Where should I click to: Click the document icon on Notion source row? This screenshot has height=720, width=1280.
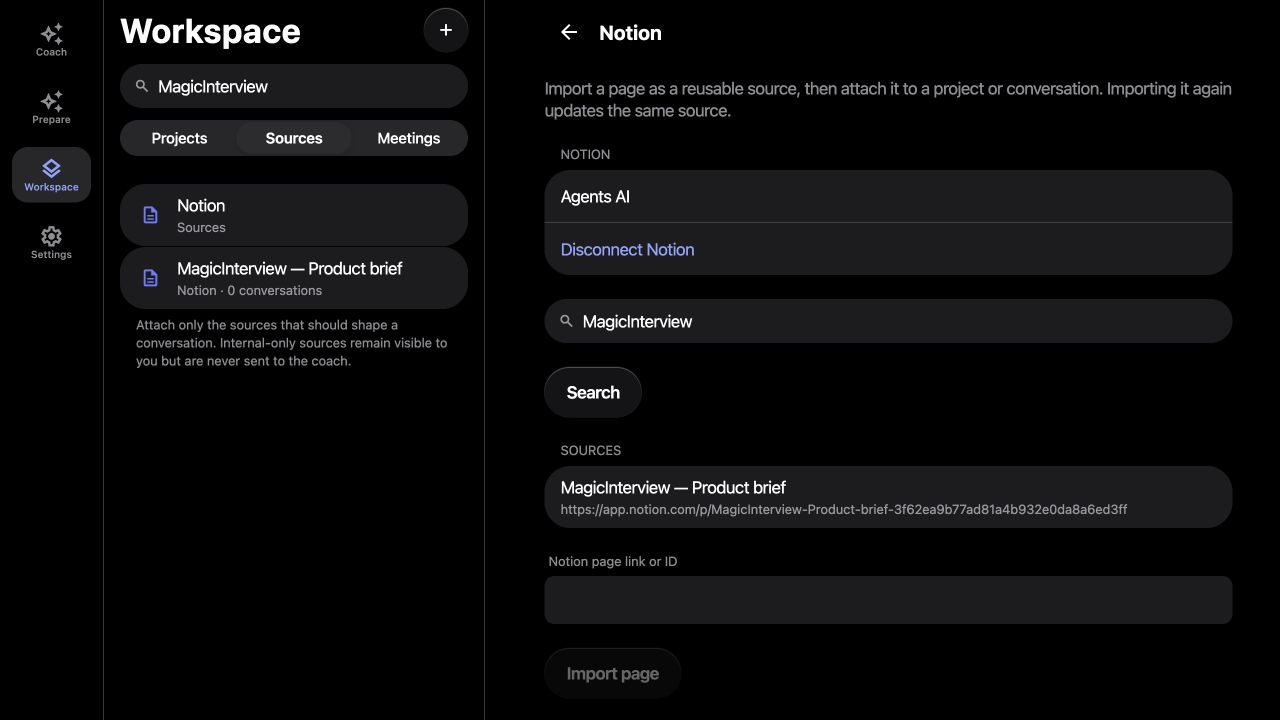[150, 215]
